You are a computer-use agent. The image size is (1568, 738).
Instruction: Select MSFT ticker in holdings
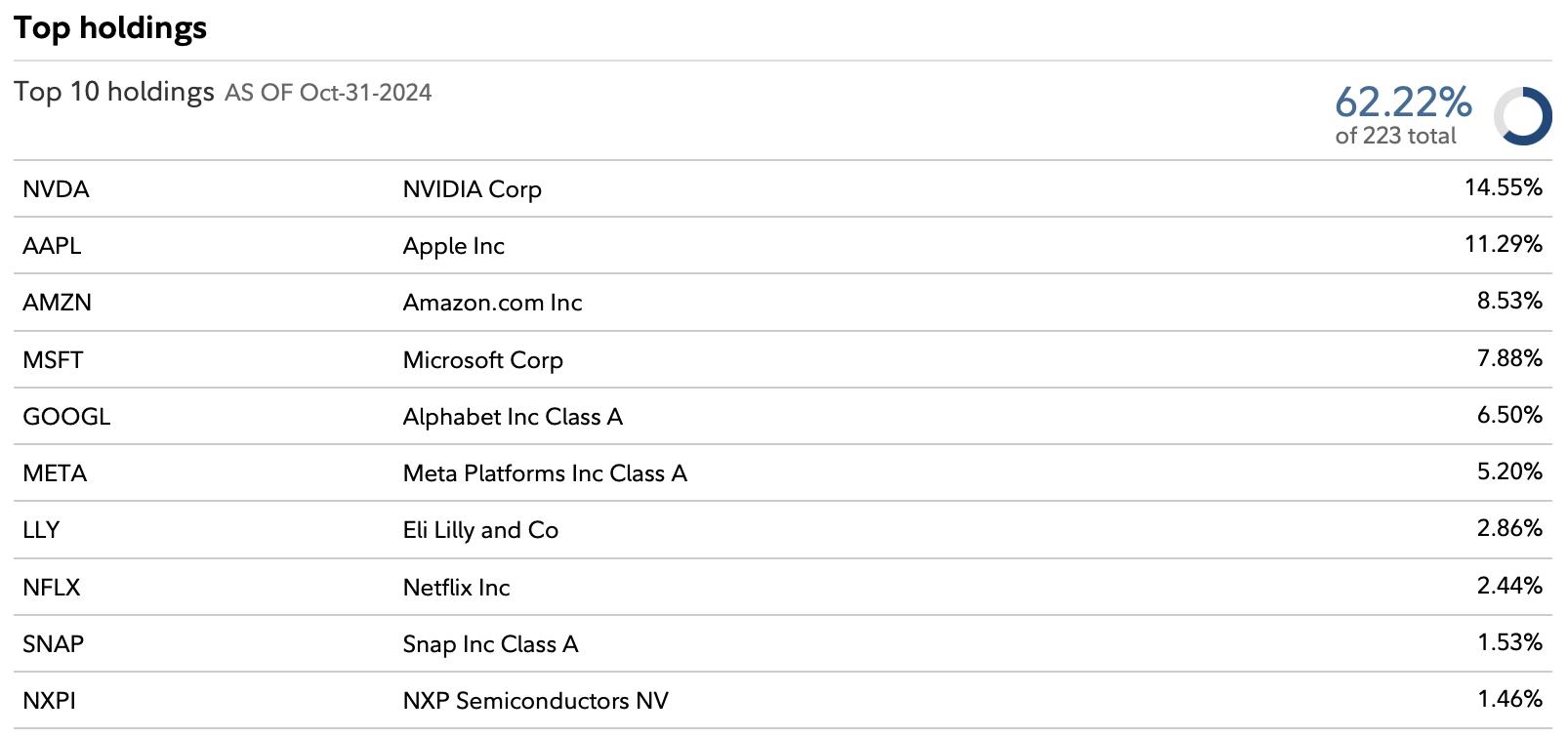[x=53, y=360]
